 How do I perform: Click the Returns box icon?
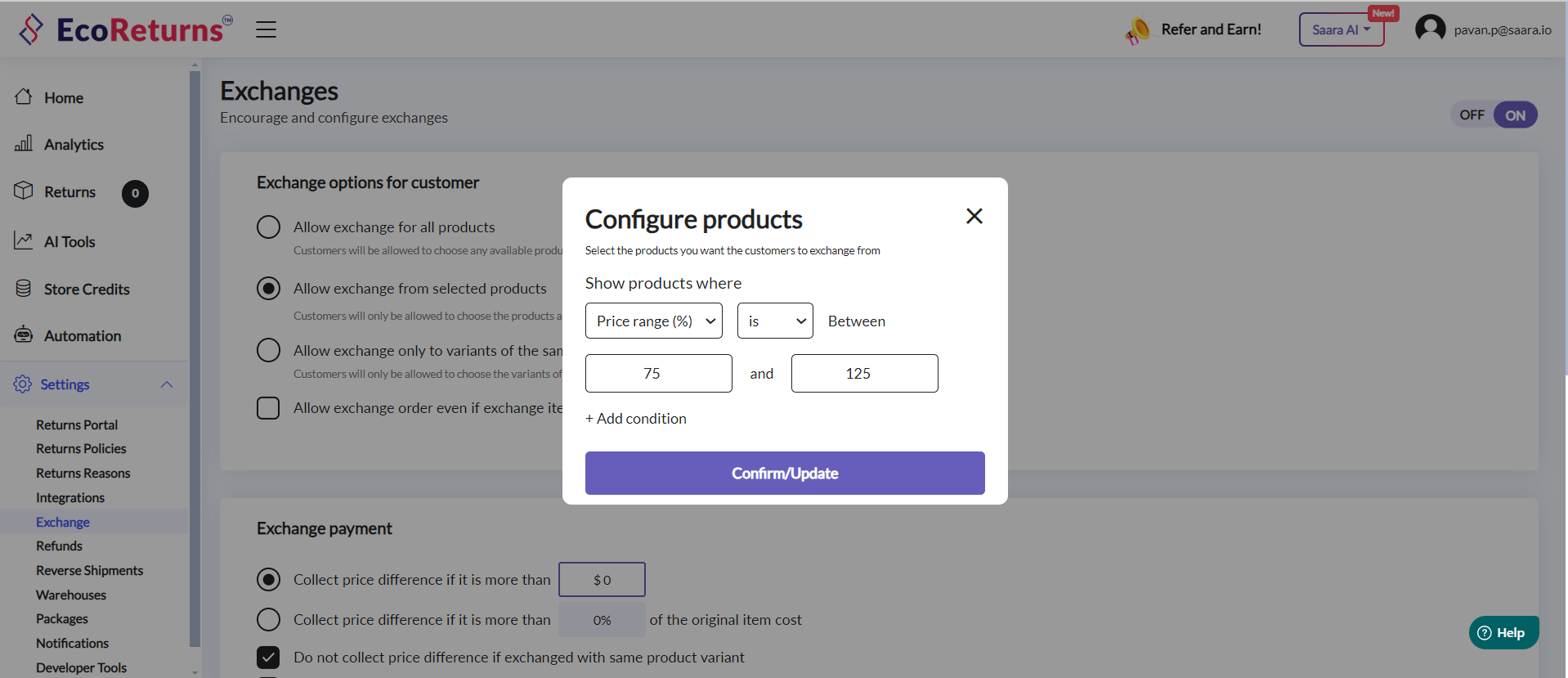tap(24, 191)
